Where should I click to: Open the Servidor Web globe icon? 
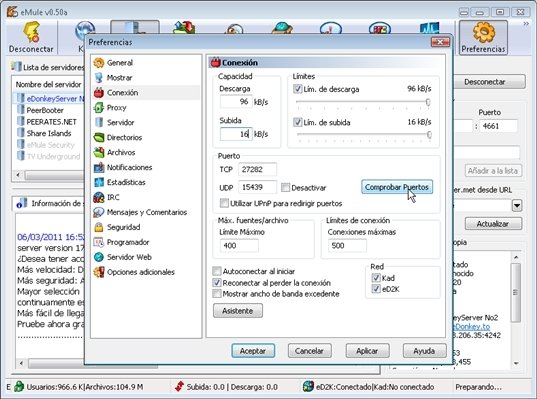(x=99, y=257)
